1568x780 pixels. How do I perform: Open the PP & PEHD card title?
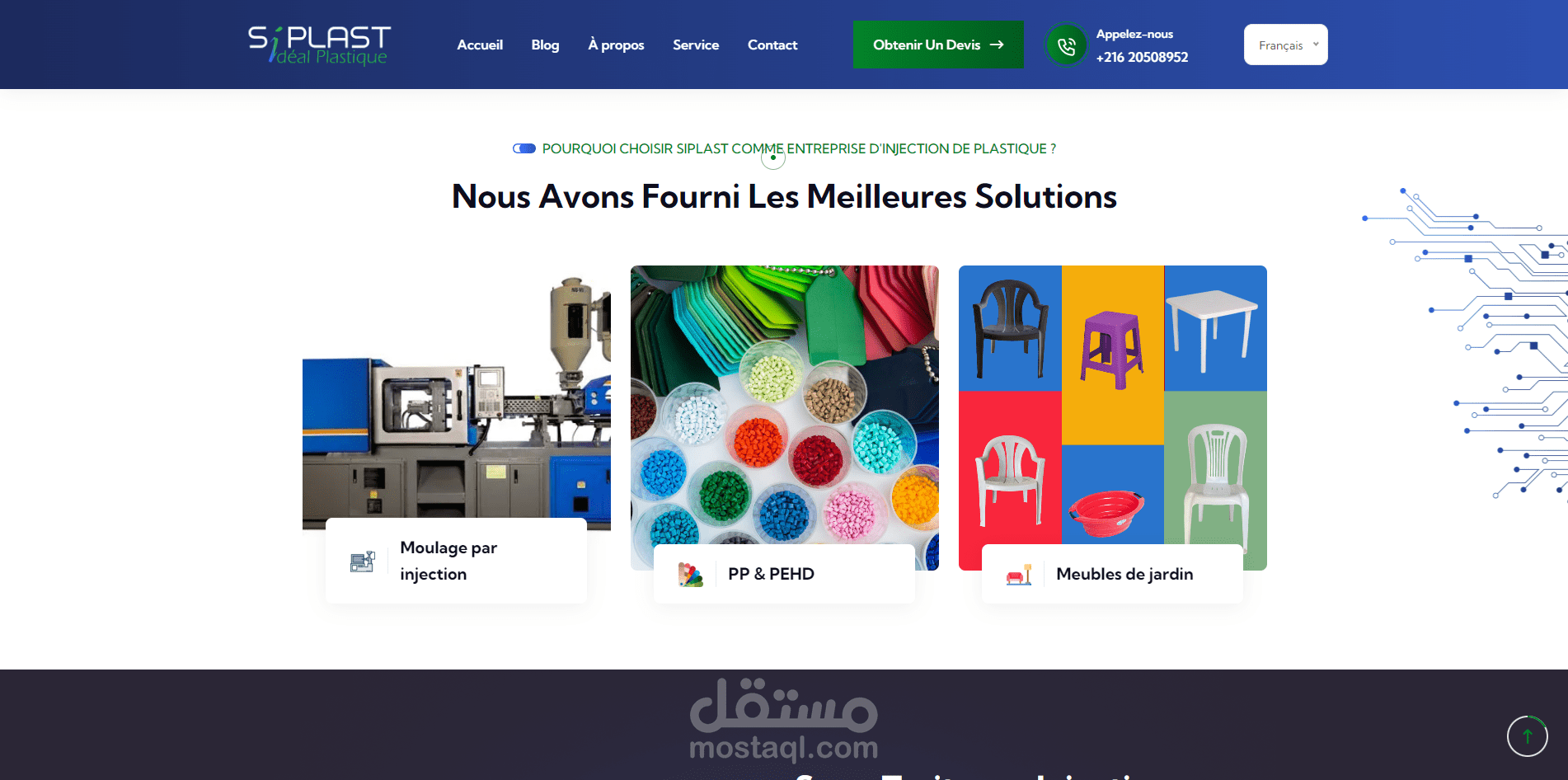[x=771, y=574]
